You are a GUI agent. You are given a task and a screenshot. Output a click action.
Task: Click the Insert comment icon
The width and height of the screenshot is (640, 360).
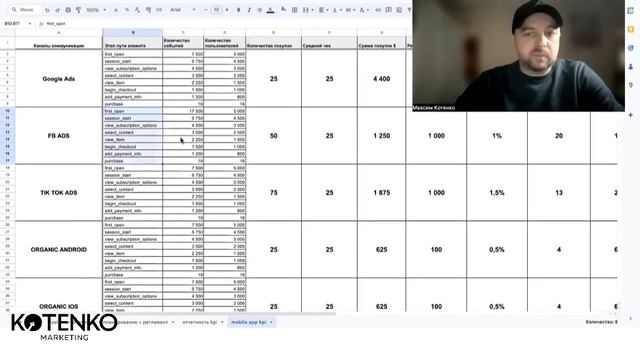pyautogui.click(x=388, y=10)
